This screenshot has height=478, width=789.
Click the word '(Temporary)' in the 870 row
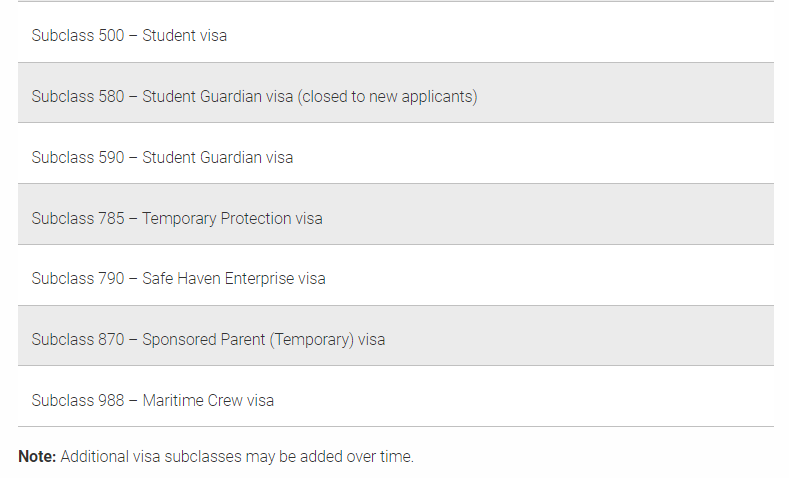click(x=311, y=340)
